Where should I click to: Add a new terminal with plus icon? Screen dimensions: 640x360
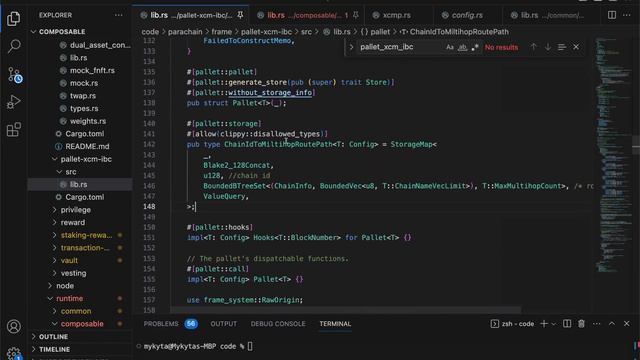[543, 324]
